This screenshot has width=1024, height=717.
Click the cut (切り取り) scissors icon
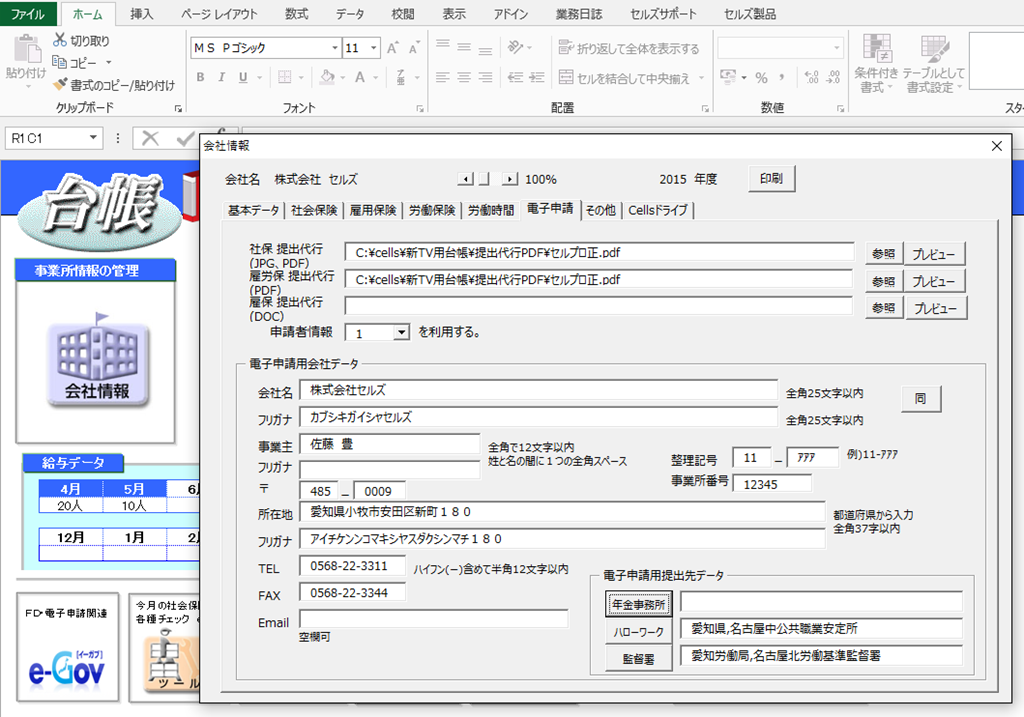pos(60,40)
